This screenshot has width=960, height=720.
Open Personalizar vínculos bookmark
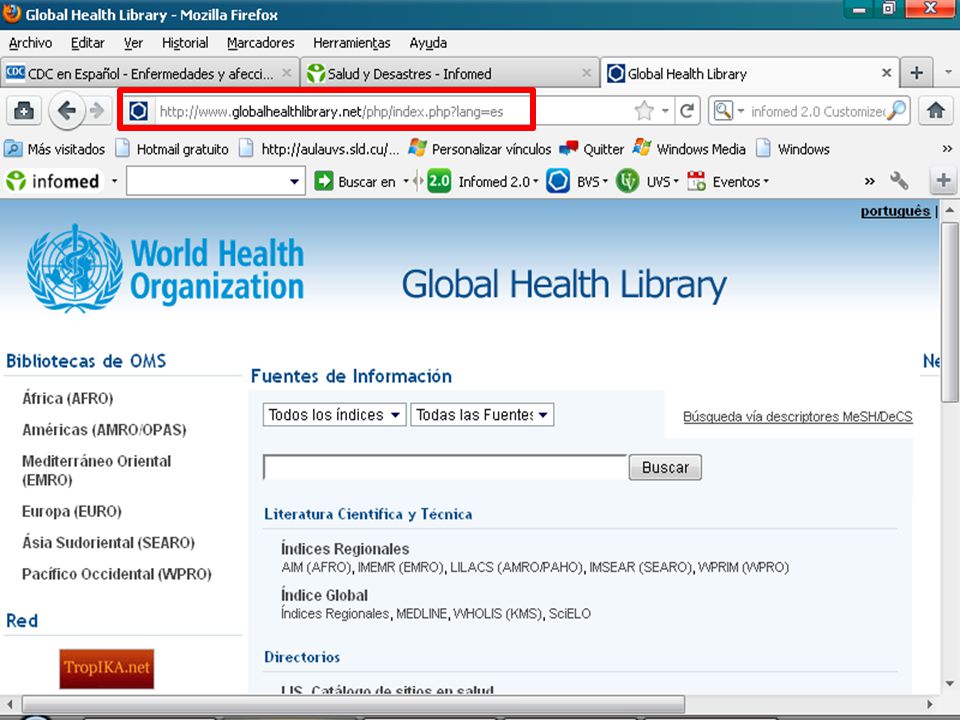(480, 149)
